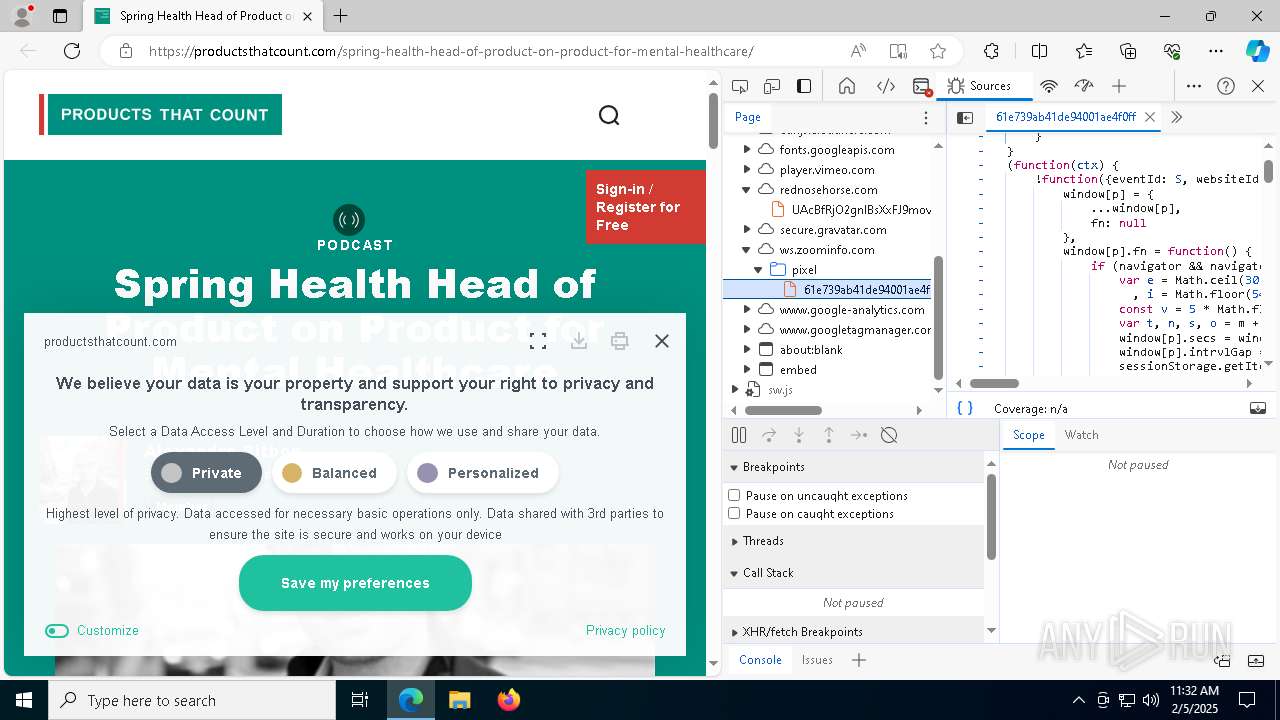Close the privacy consent dialog
This screenshot has width=1280, height=720.
(x=662, y=341)
